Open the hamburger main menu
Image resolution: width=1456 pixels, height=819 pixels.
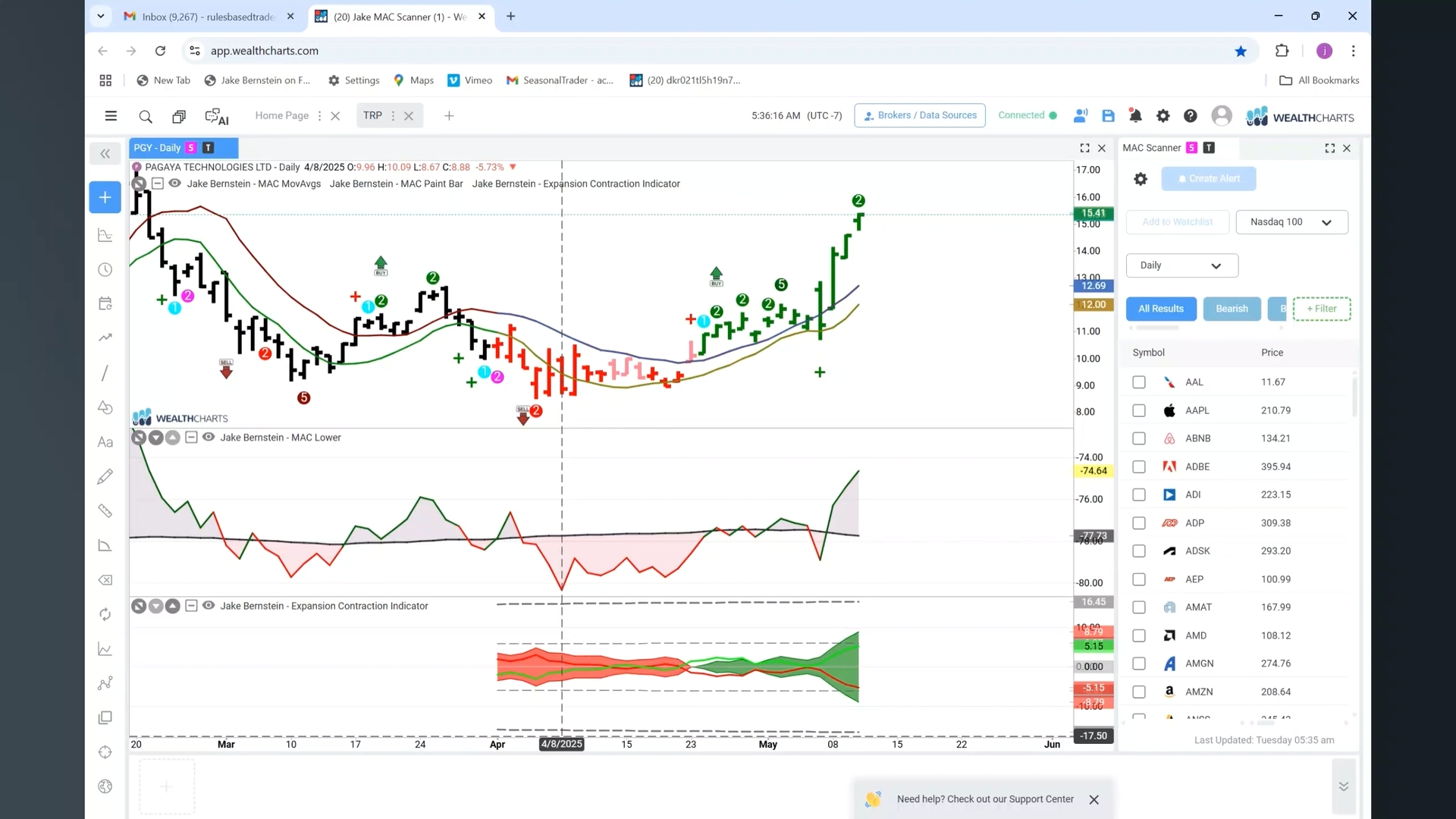[x=111, y=116]
